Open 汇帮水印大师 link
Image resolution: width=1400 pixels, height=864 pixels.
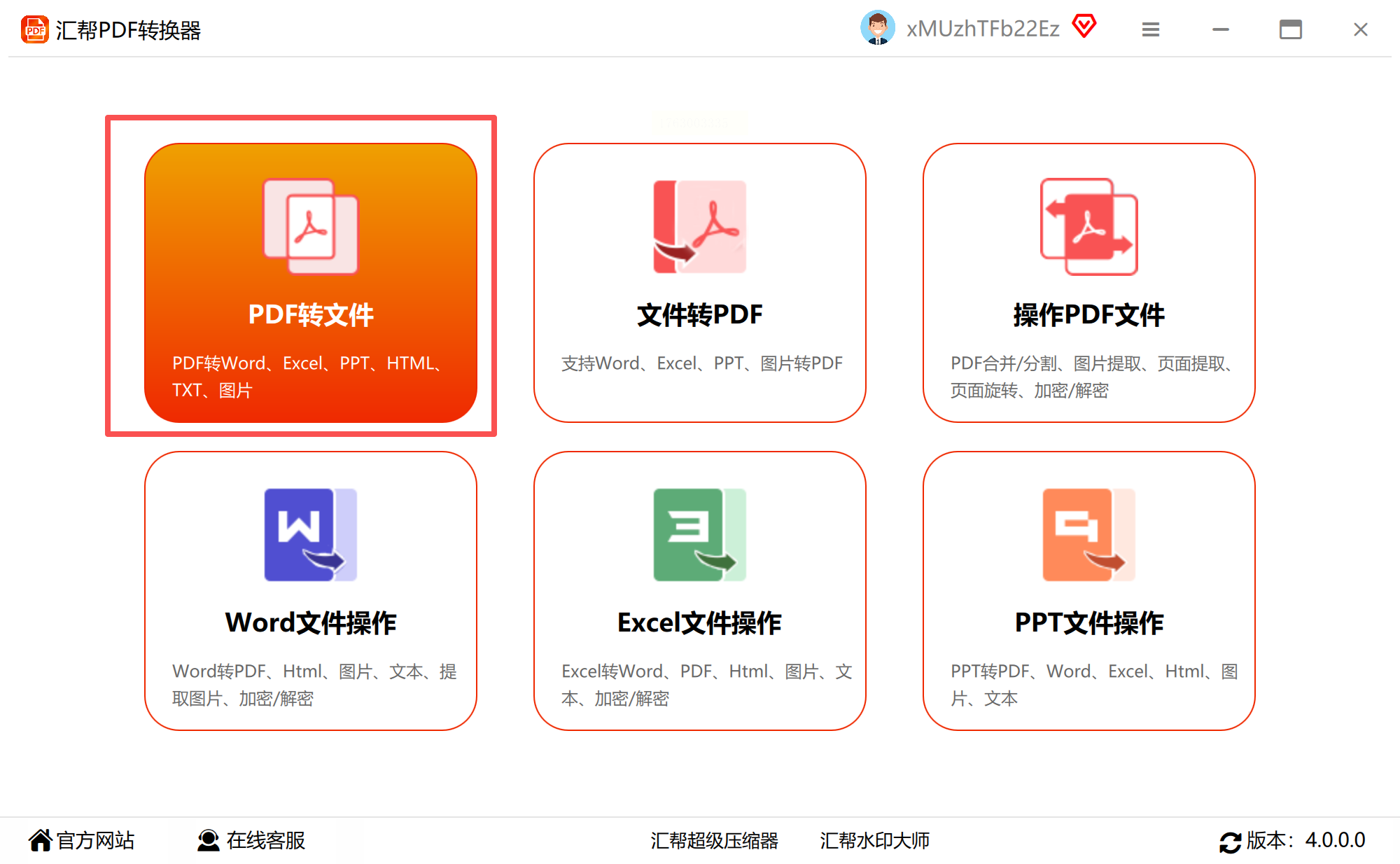point(874,840)
